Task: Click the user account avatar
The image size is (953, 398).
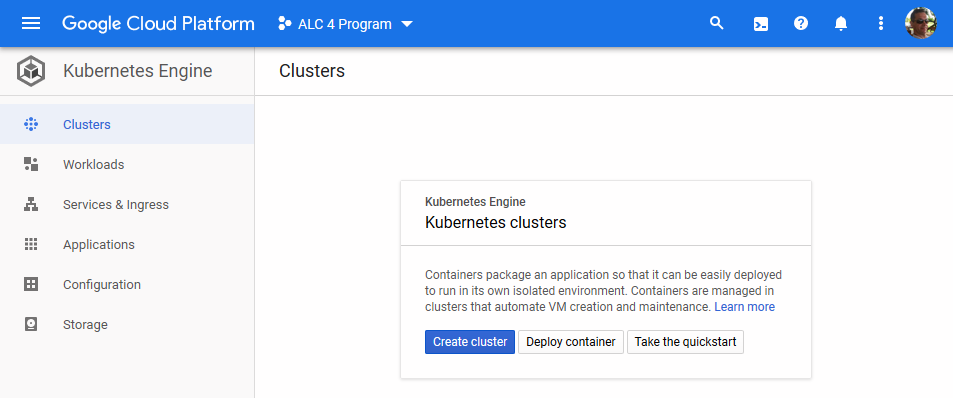Action: tap(920, 23)
